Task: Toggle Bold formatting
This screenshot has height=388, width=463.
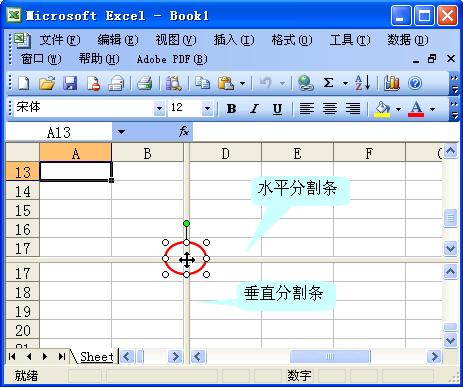Action: point(231,109)
